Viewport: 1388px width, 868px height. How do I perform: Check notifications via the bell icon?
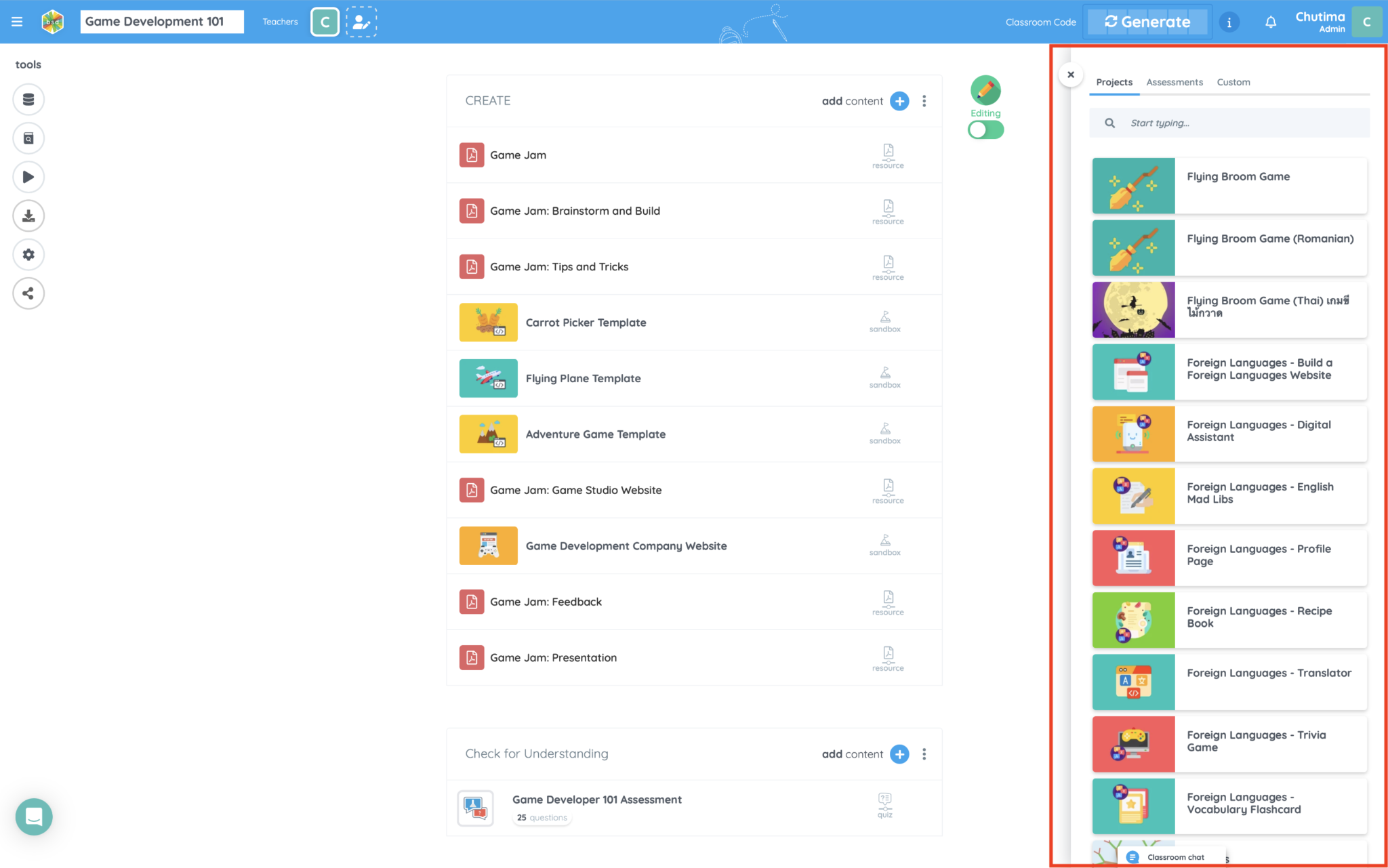click(x=1271, y=21)
